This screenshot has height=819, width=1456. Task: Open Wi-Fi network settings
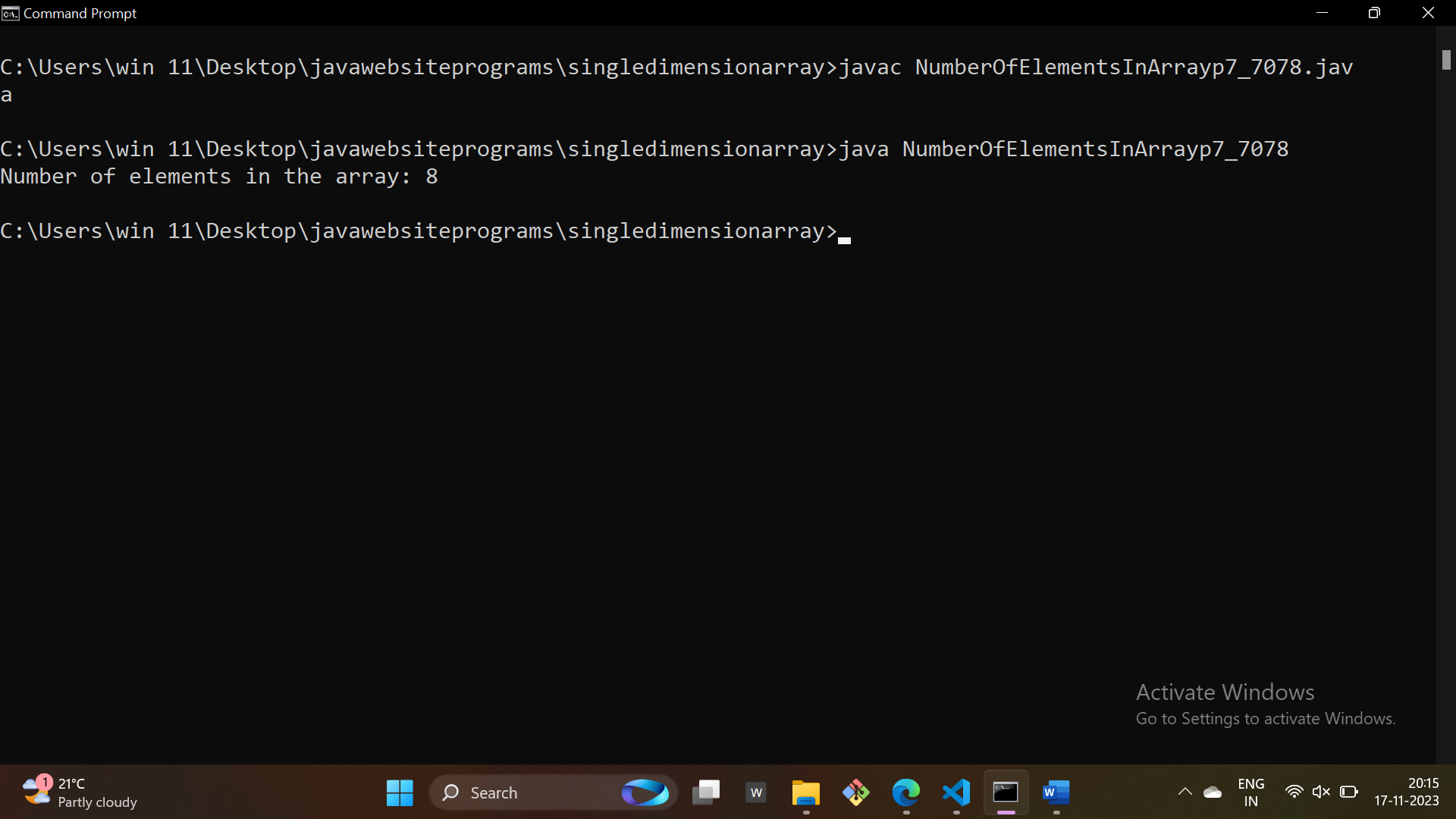pyautogui.click(x=1294, y=792)
